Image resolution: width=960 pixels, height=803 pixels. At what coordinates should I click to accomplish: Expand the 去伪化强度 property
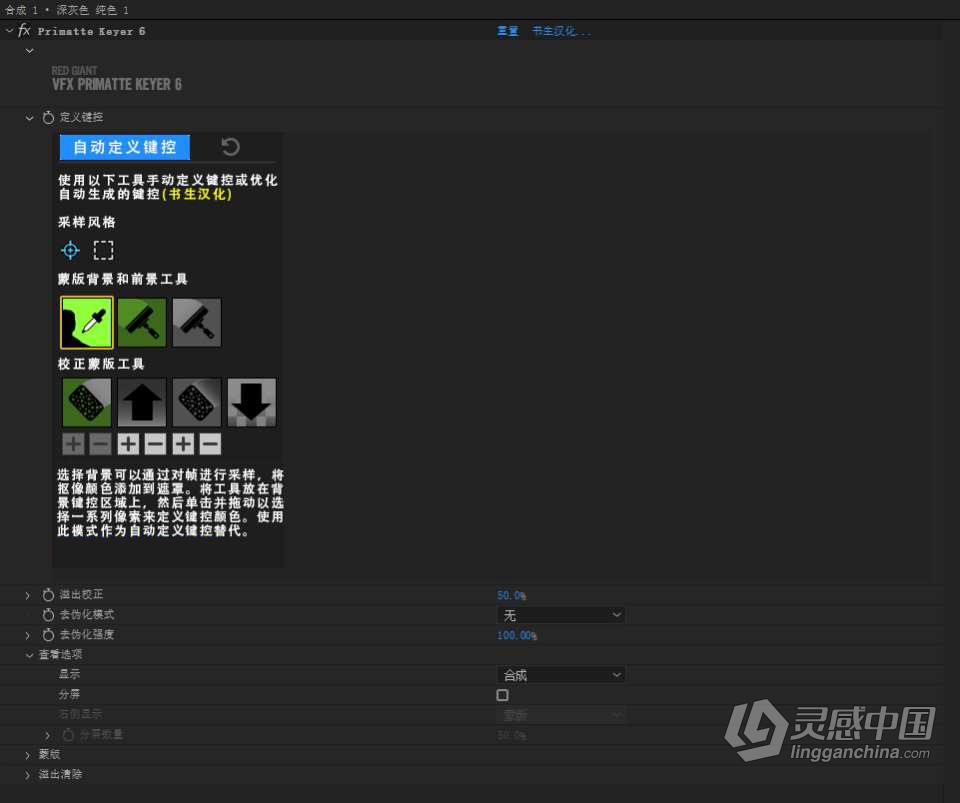click(28, 635)
